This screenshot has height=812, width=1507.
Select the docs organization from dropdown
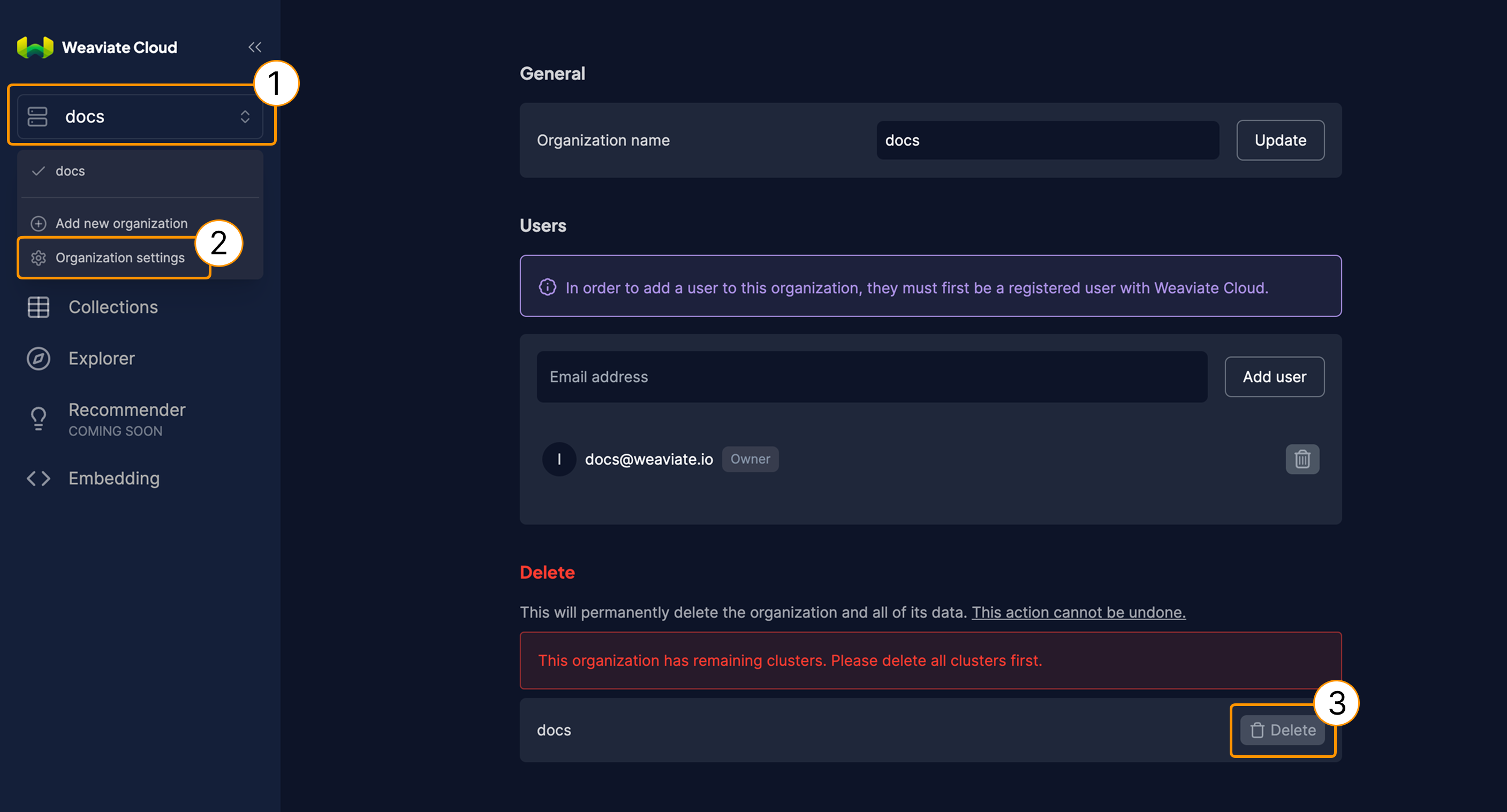140,170
